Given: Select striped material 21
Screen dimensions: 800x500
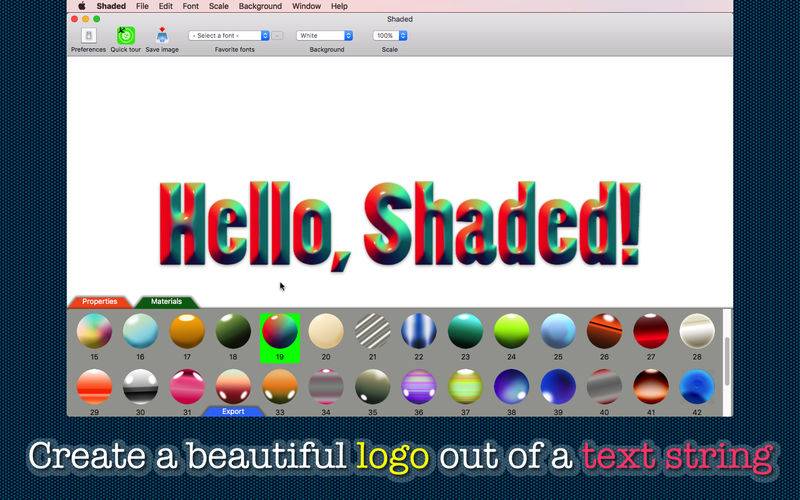Looking at the screenshot, I should (372, 331).
